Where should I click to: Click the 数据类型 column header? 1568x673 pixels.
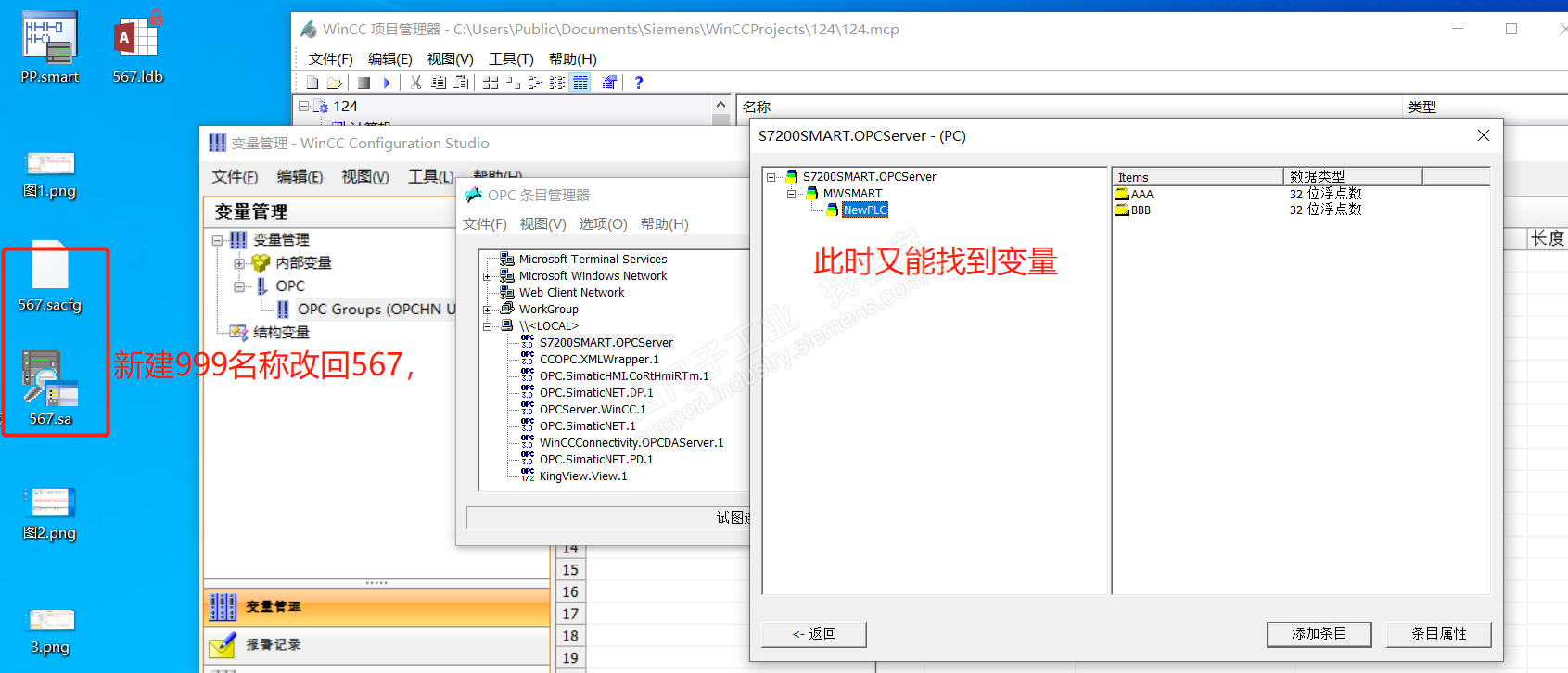point(1353,177)
